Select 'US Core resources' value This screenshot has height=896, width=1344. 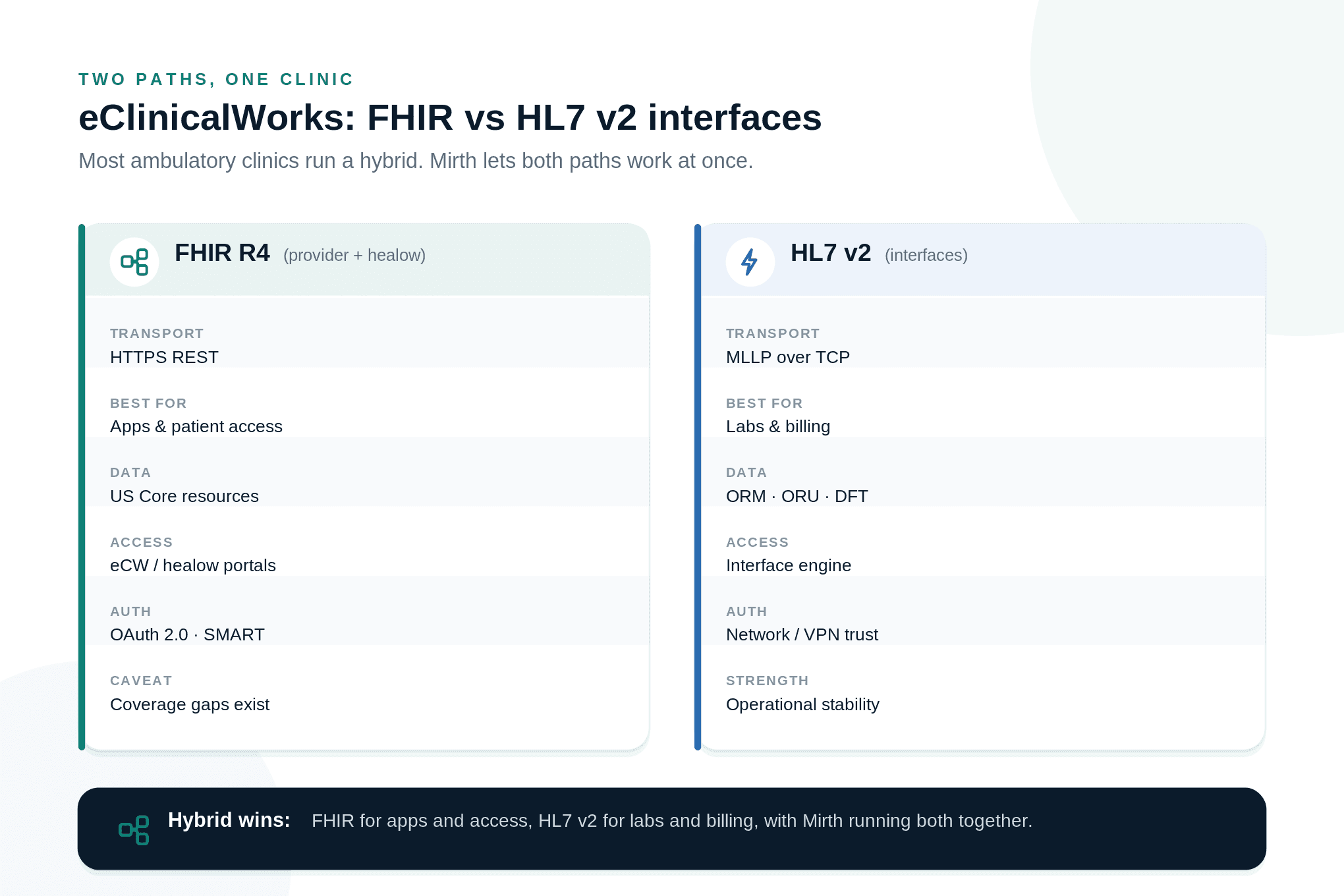point(184,496)
